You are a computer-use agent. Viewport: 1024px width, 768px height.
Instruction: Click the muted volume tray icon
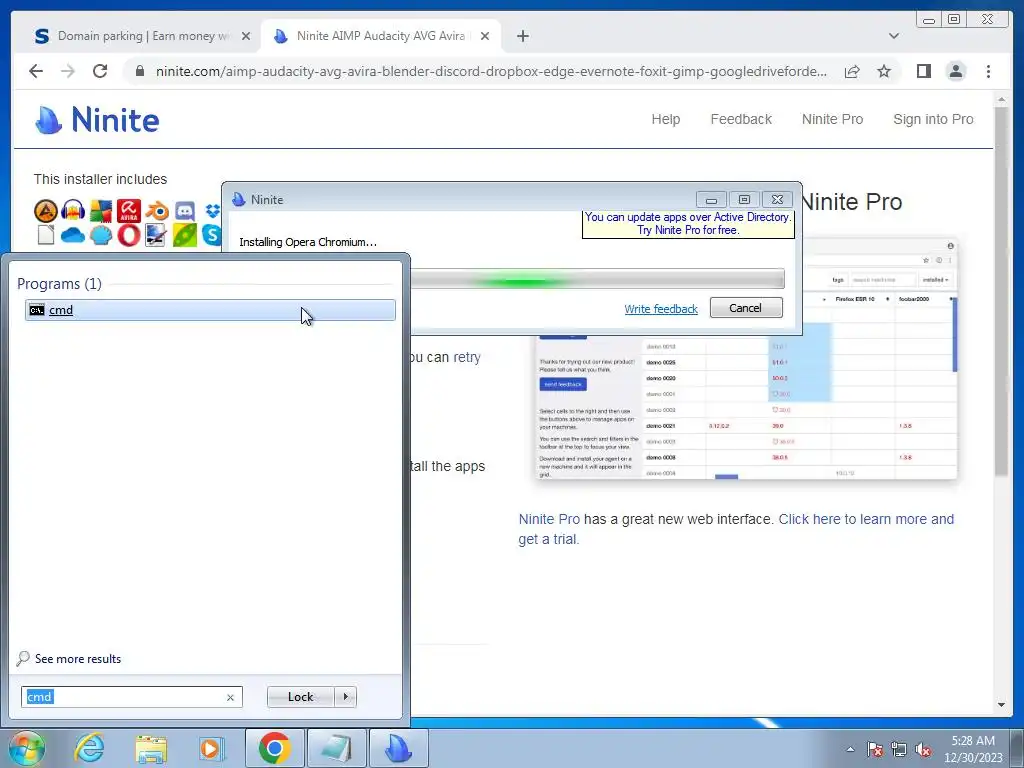tap(923, 749)
